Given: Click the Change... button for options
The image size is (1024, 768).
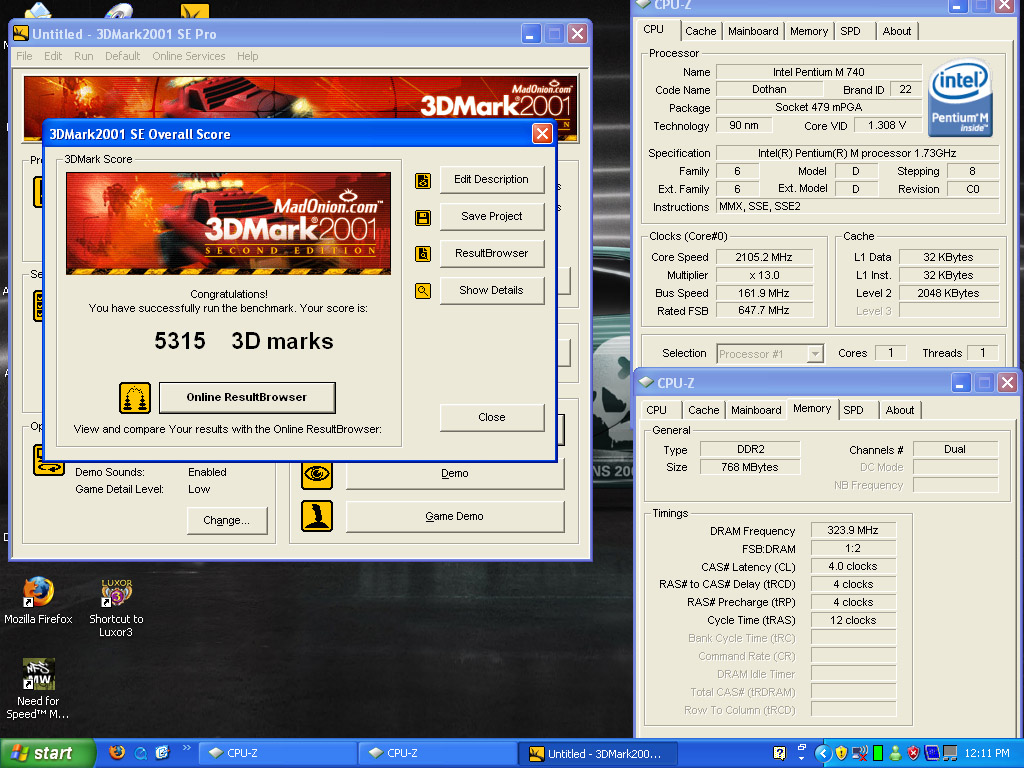Looking at the screenshot, I should pos(227,520).
